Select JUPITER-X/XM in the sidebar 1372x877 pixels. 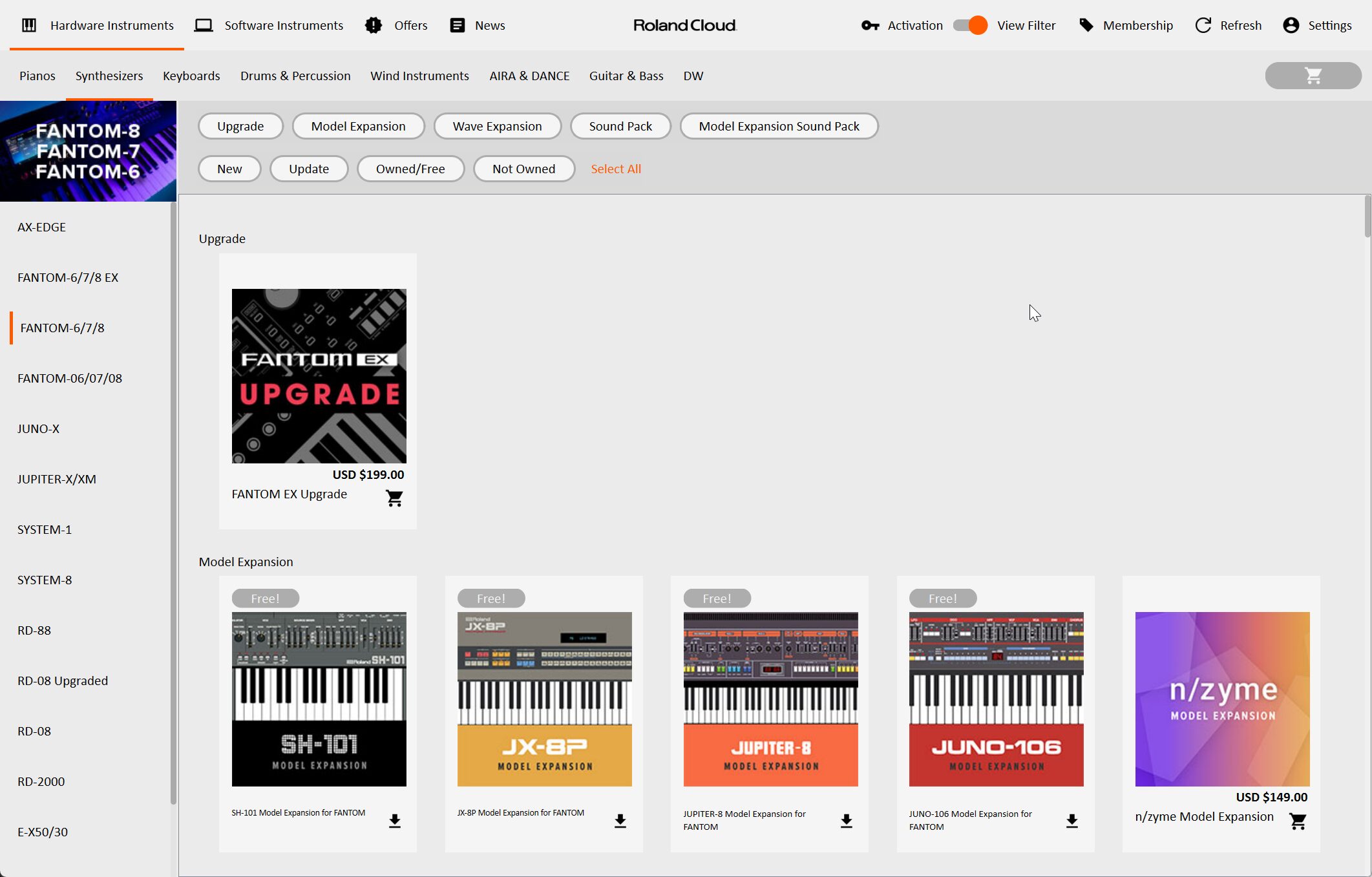57,479
